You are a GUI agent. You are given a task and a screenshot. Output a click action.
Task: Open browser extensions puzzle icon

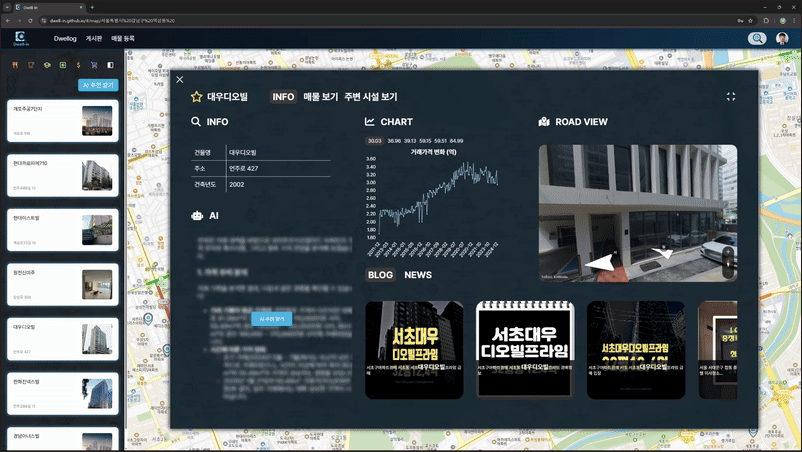click(x=766, y=20)
